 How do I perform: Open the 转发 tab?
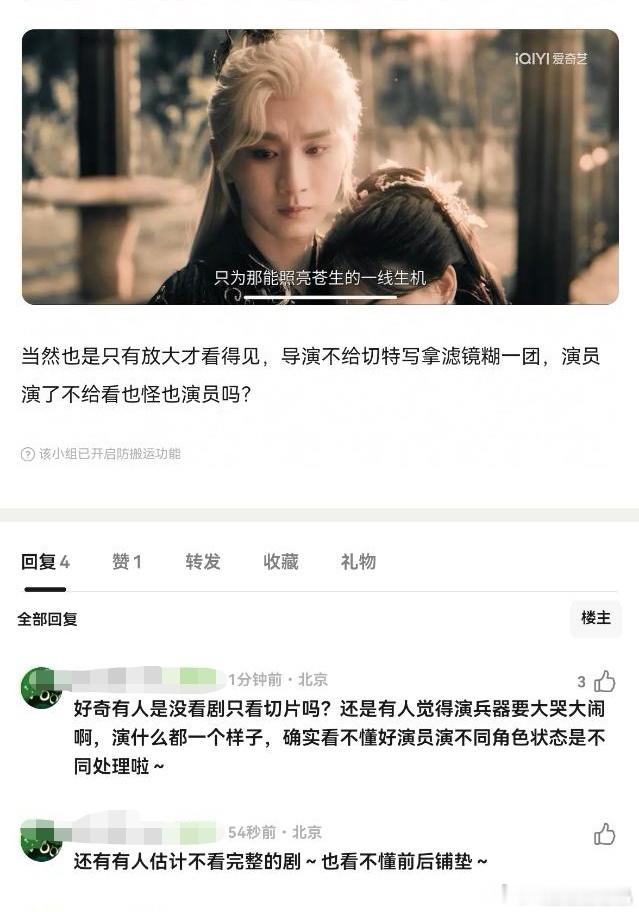[x=203, y=562]
